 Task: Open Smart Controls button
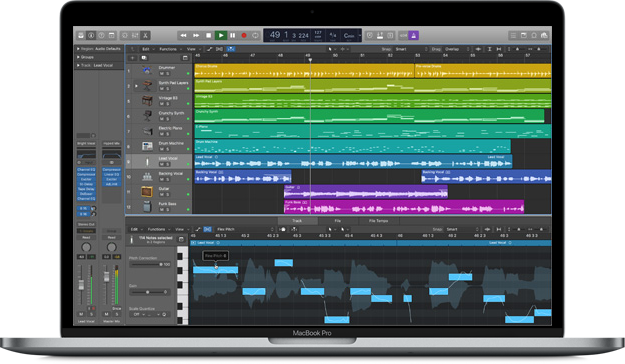pos(125,35)
